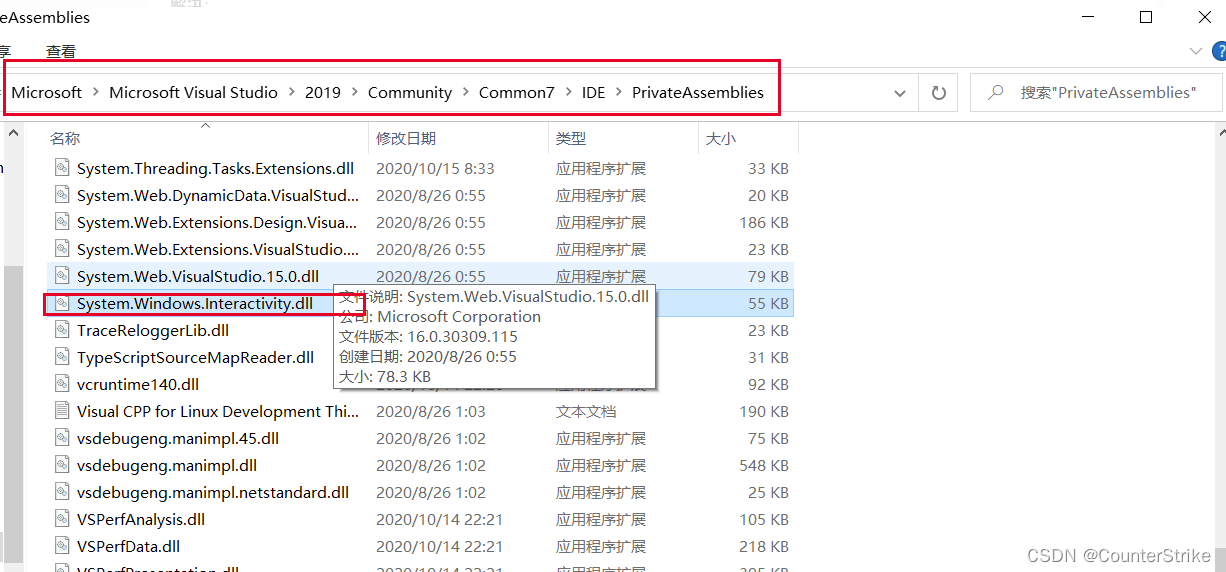Click the 33 KB size cell of System.Threading.Tasks.Extensions.dll
Image resolution: width=1226 pixels, height=572 pixels.
tap(768, 168)
